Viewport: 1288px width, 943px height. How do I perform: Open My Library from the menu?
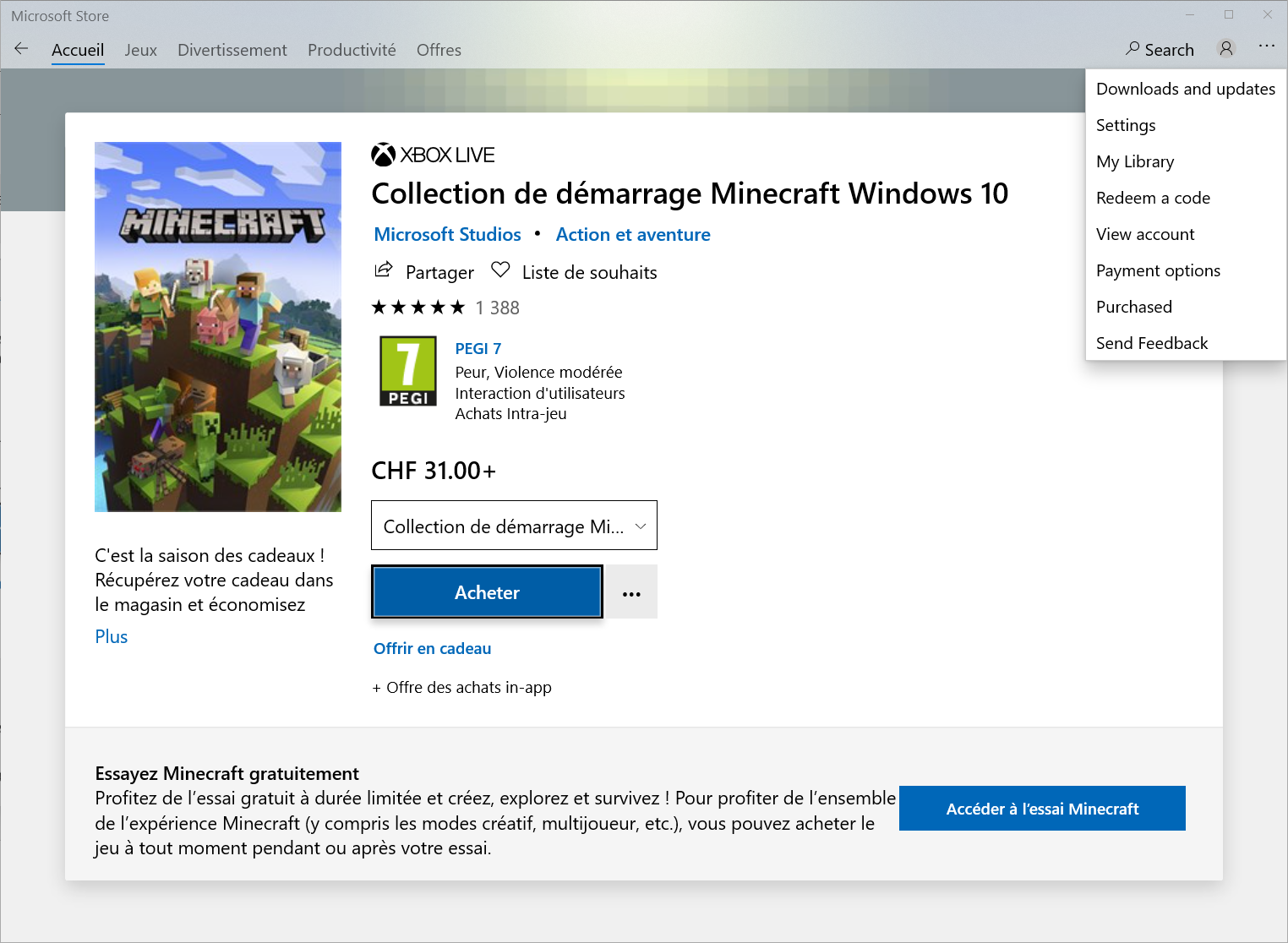1186,161
